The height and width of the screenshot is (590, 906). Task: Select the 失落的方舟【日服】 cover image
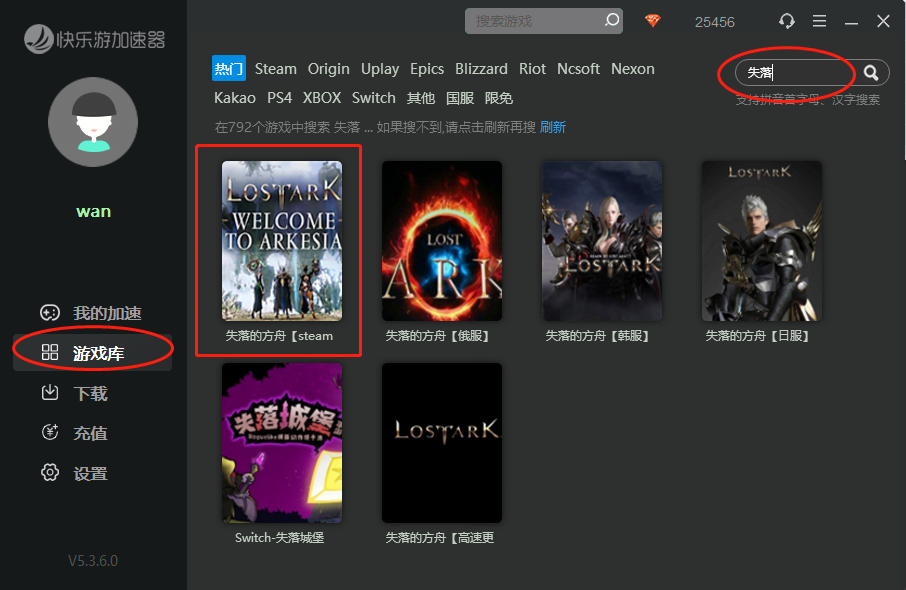click(x=762, y=240)
